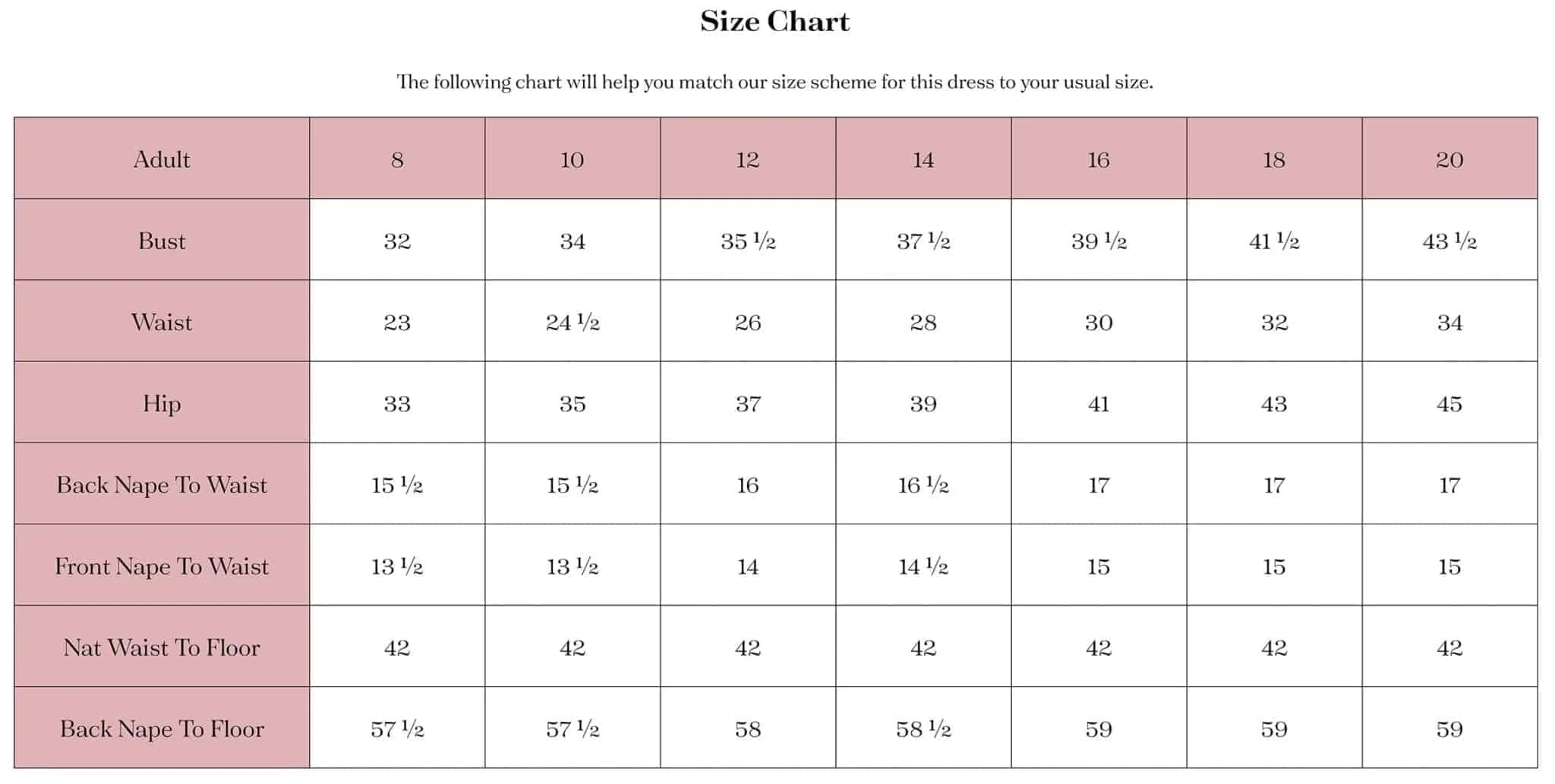
Task: Select the Waist row label
Action: (162, 321)
